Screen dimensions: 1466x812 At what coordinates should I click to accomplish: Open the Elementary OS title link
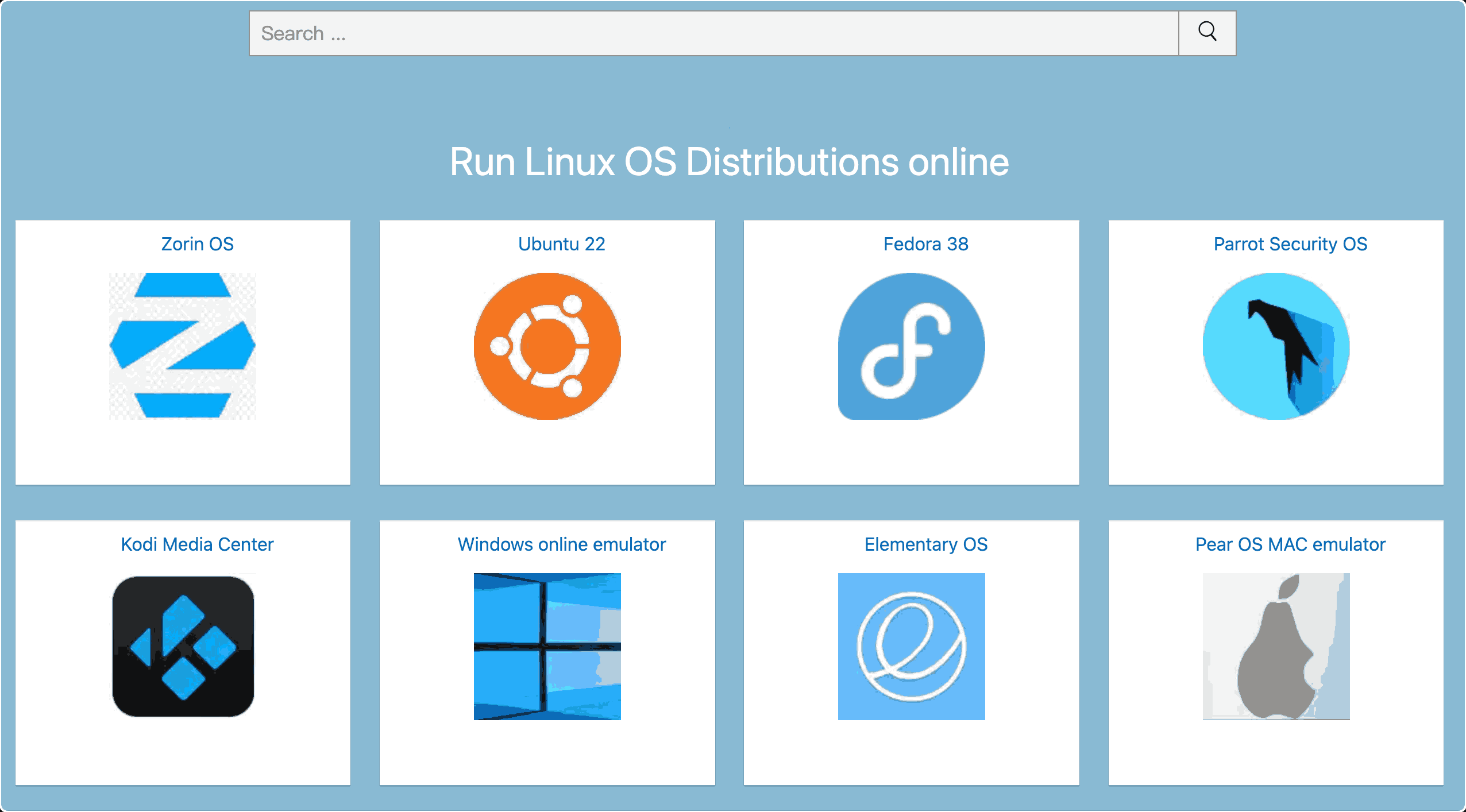coord(925,544)
